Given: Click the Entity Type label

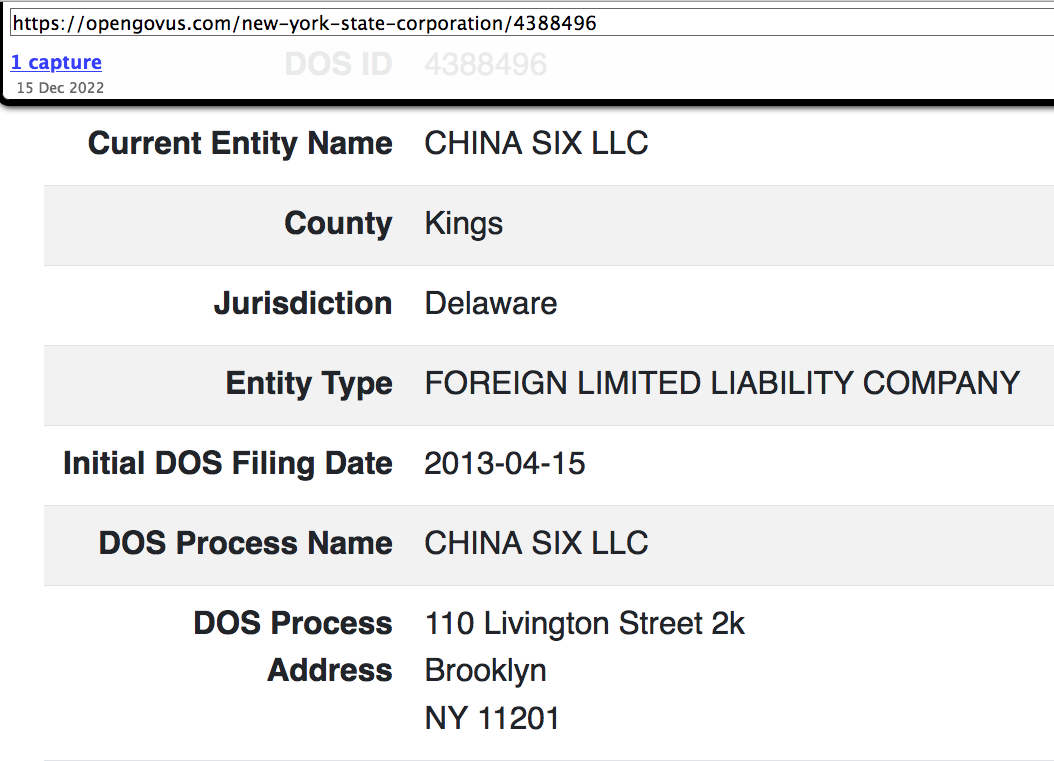Looking at the screenshot, I should coord(309,383).
